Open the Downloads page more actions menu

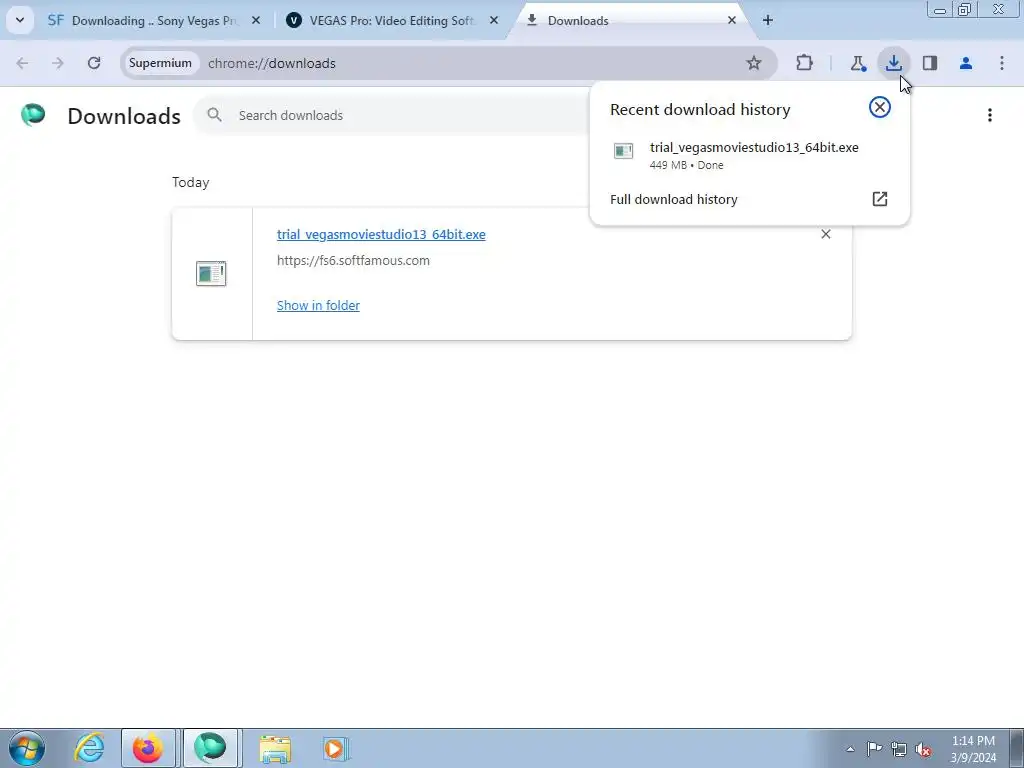coord(990,115)
